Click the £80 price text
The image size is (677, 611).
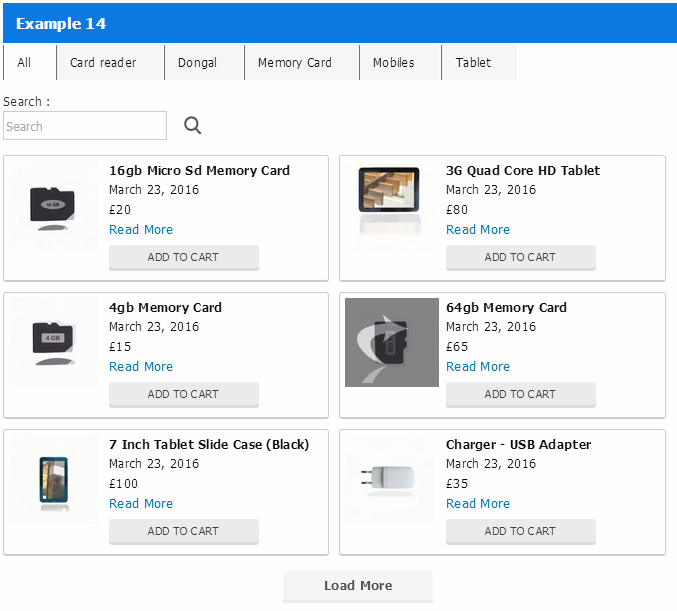click(x=457, y=210)
